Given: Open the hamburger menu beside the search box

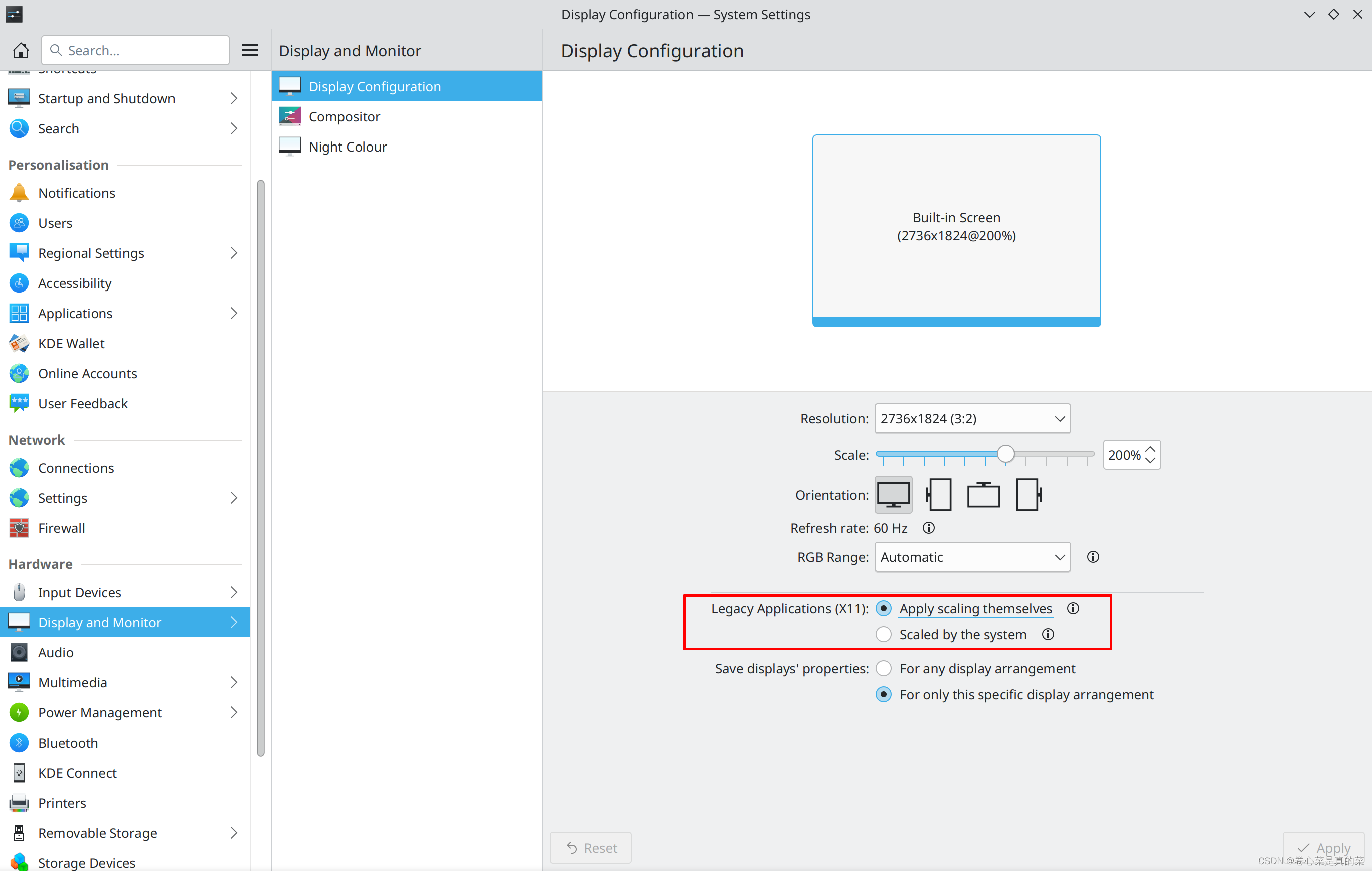Looking at the screenshot, I should 250,50.
